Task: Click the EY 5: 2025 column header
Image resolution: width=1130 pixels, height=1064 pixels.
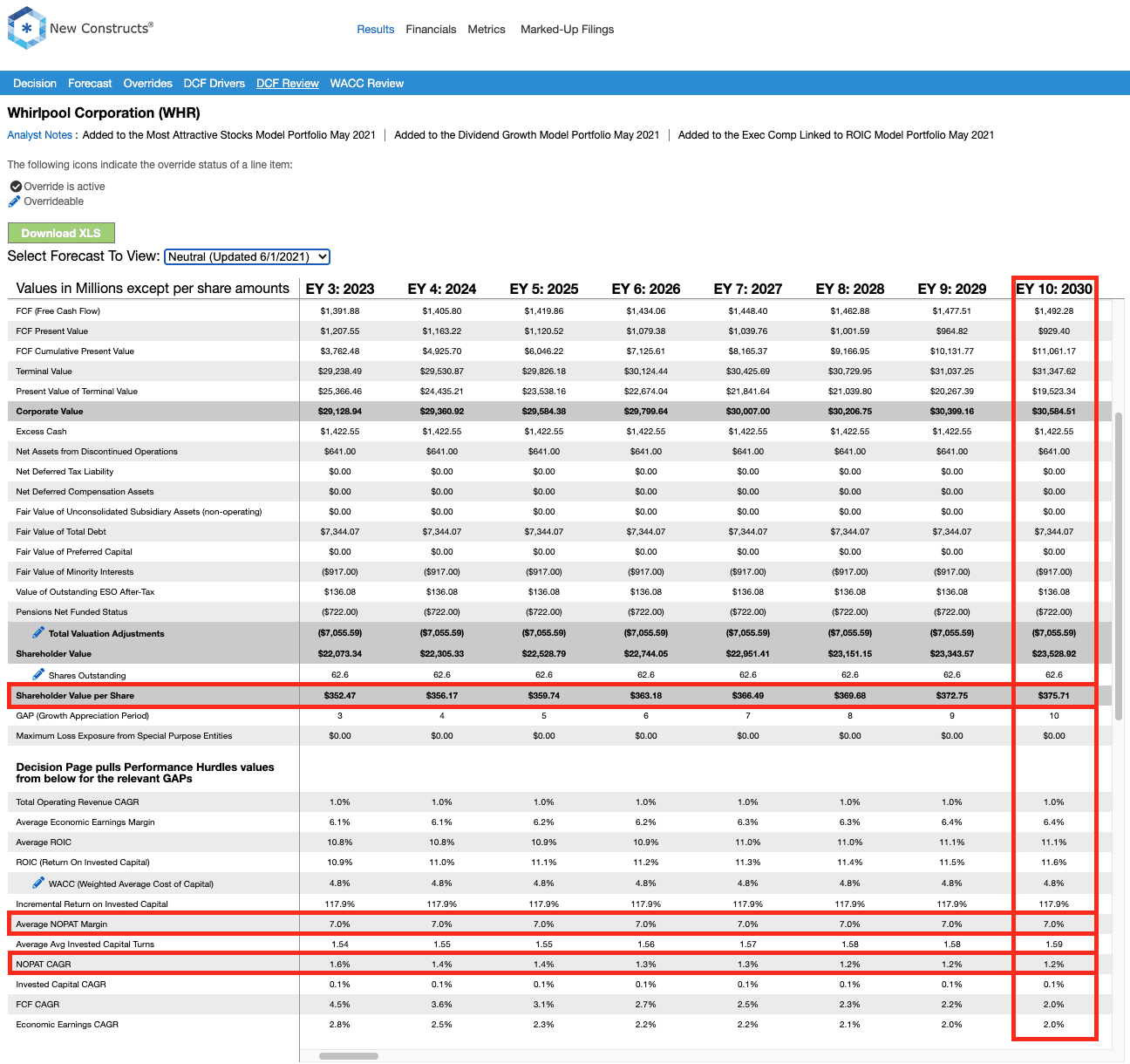Action: coord(544,289)
